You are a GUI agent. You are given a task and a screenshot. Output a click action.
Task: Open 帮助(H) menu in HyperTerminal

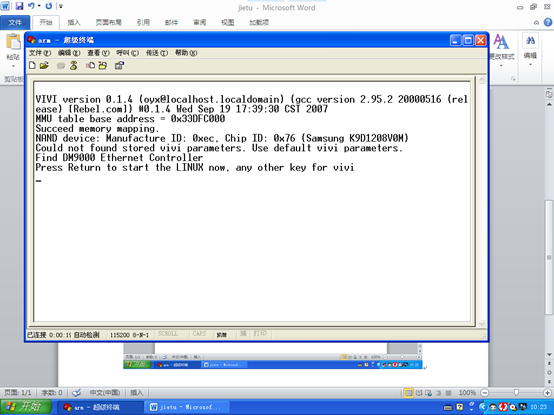pos(186,53)
